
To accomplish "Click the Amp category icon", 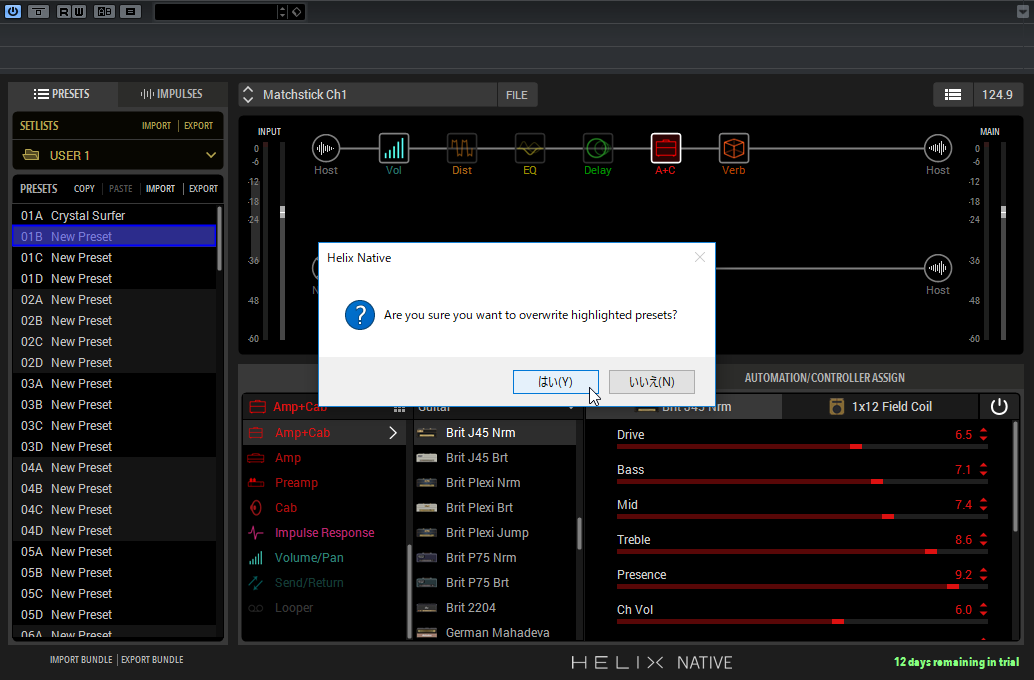I will pos(256,458).
